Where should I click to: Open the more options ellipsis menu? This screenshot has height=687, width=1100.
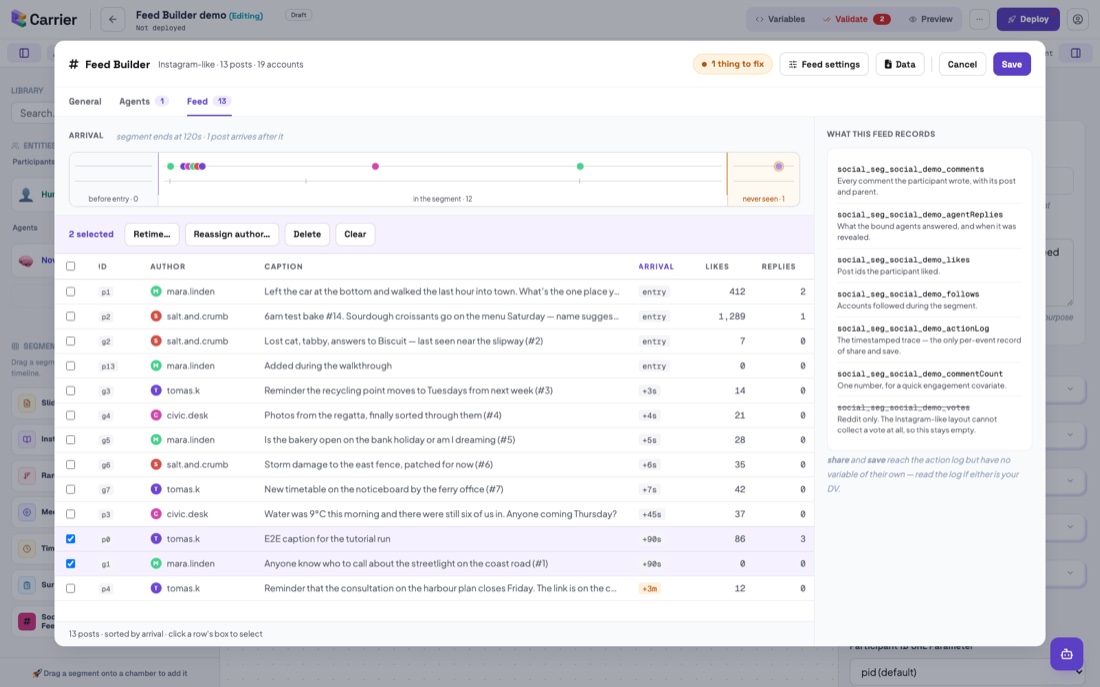(979, 19)
